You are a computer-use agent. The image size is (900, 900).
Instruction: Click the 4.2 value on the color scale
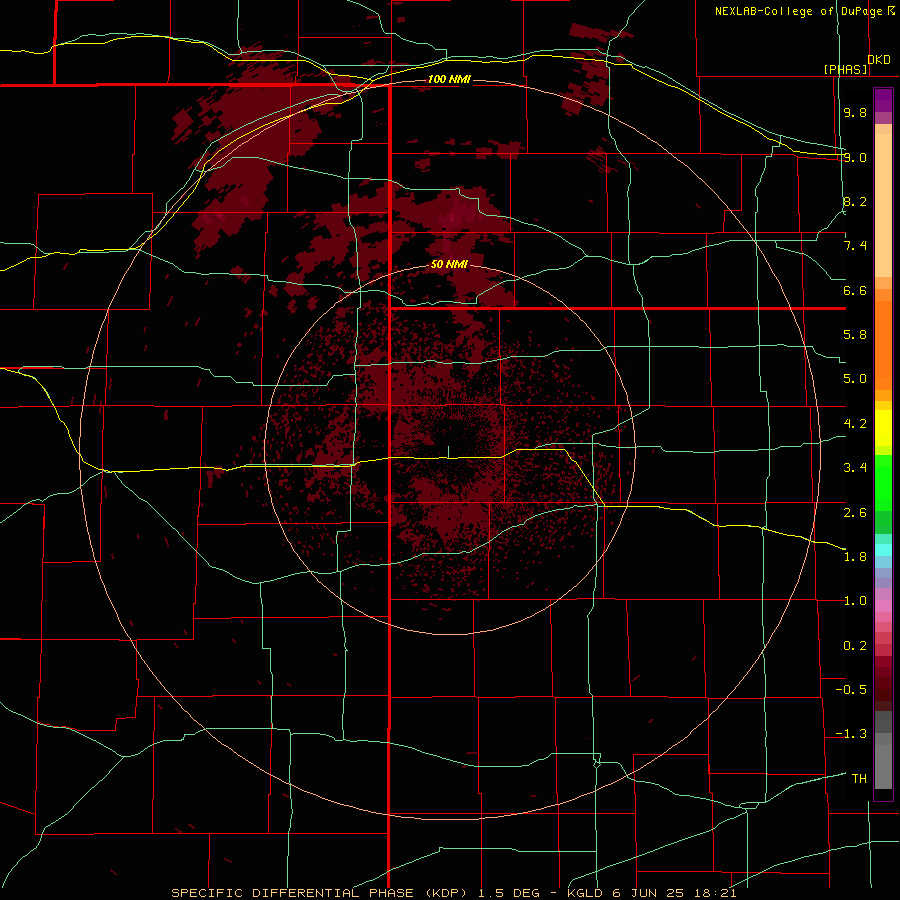[855, 424]
